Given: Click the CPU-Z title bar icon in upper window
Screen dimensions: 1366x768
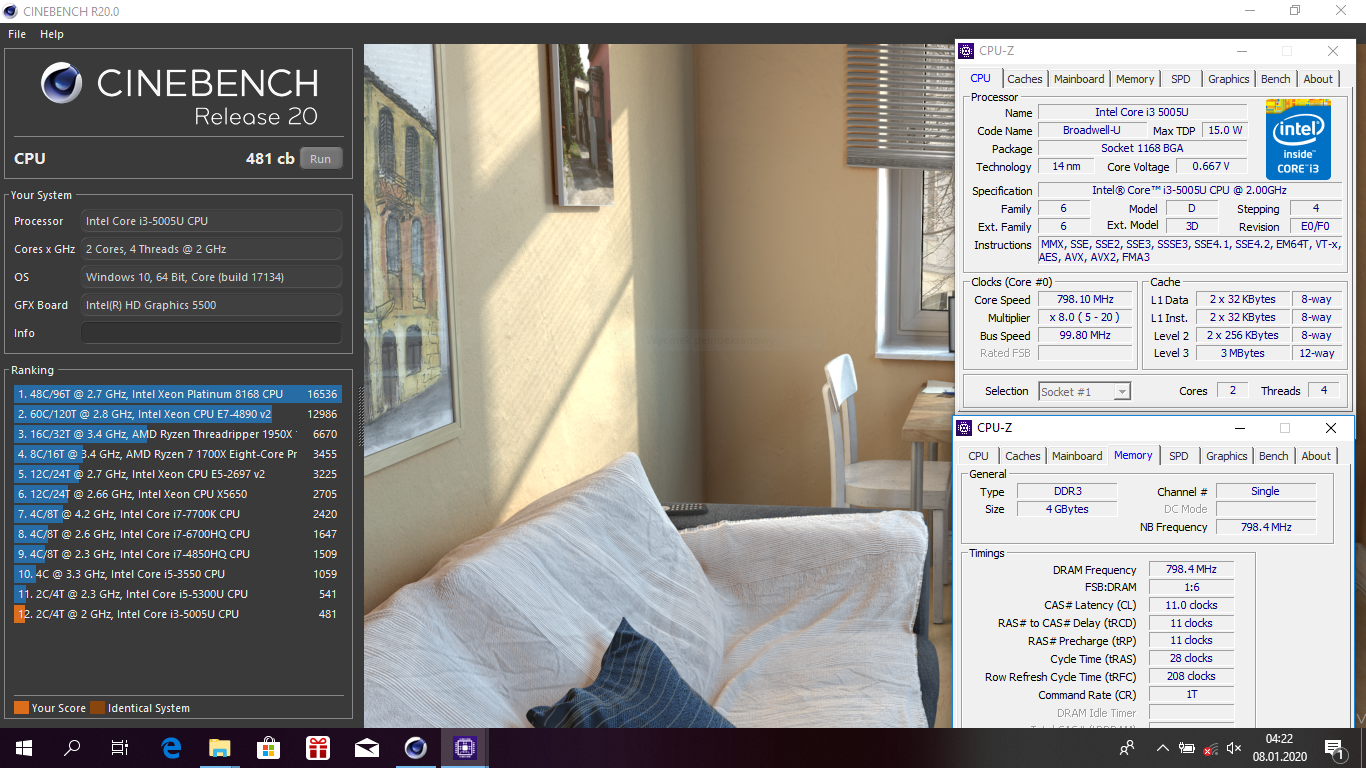Looking at the screenshot, I should click(965, 51).
